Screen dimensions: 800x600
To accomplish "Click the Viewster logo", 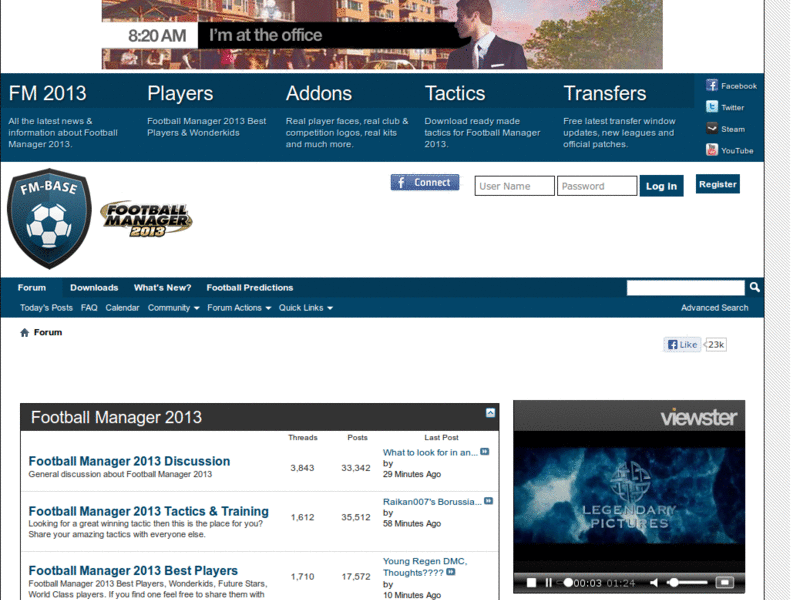I will [x=698, y=417].
